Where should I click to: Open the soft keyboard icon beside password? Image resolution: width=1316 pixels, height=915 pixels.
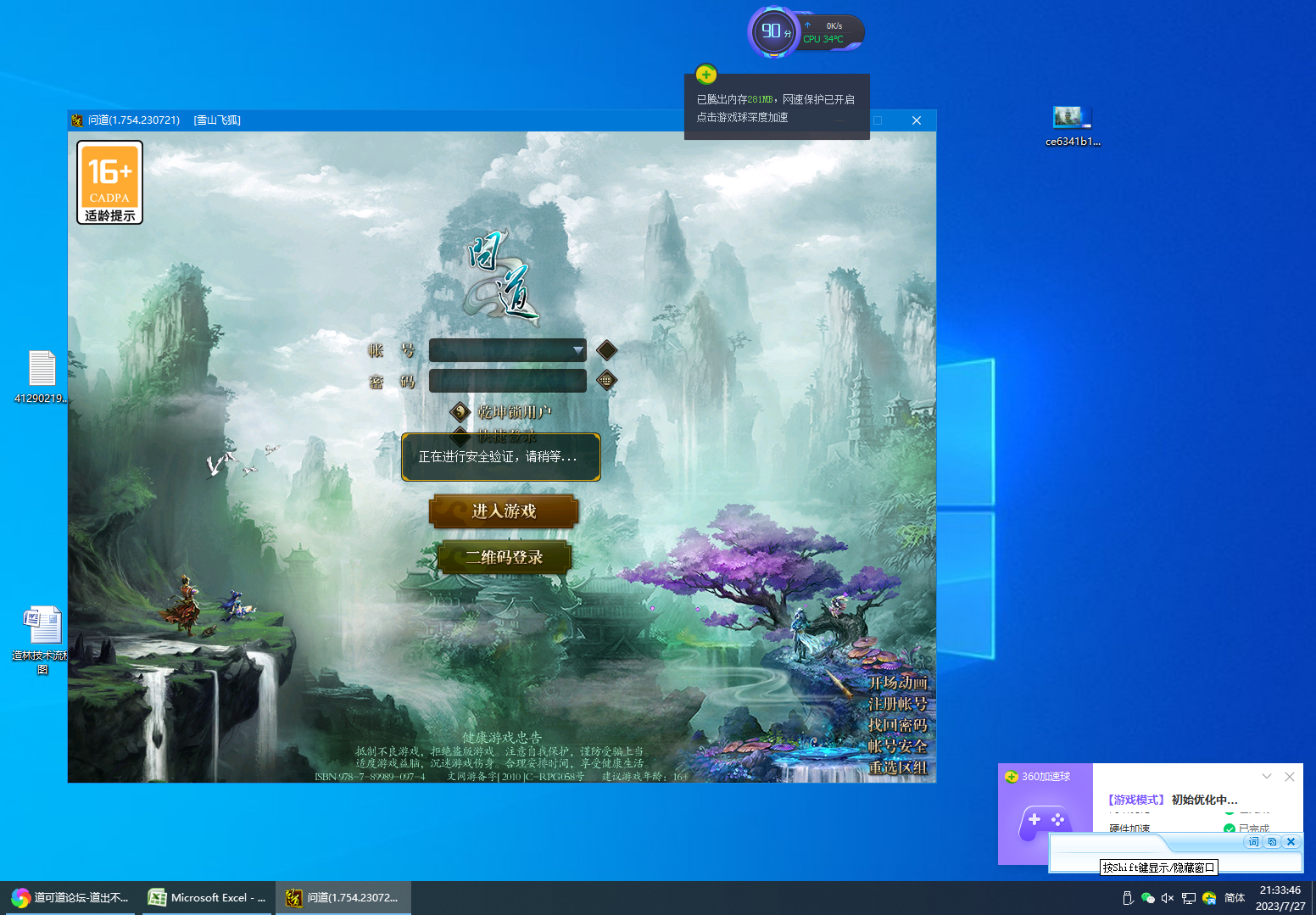click(606, 380)
